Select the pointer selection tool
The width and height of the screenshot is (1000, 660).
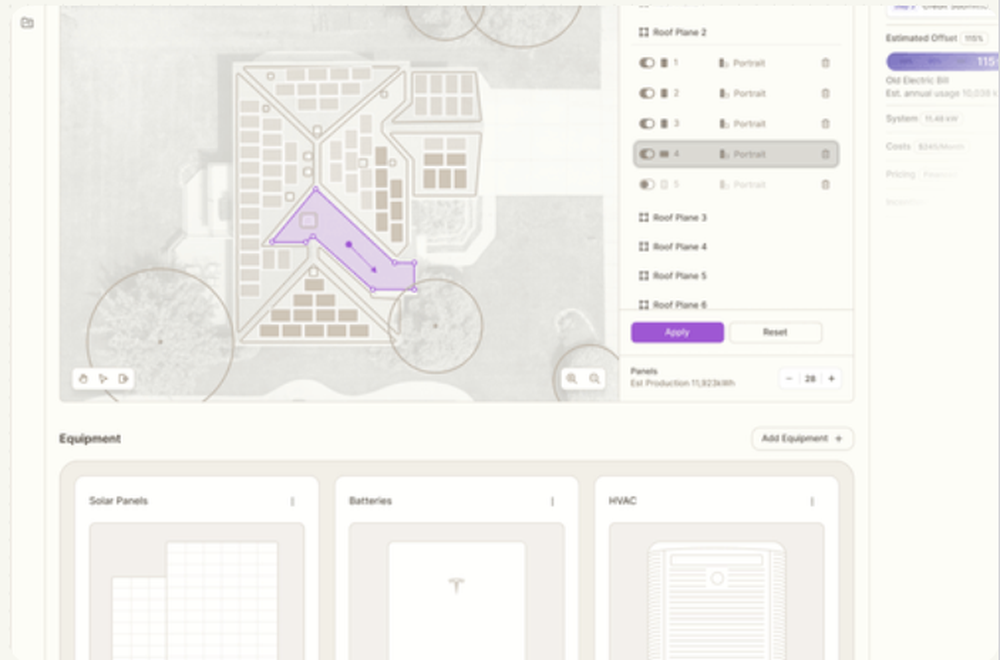(103, 379)
